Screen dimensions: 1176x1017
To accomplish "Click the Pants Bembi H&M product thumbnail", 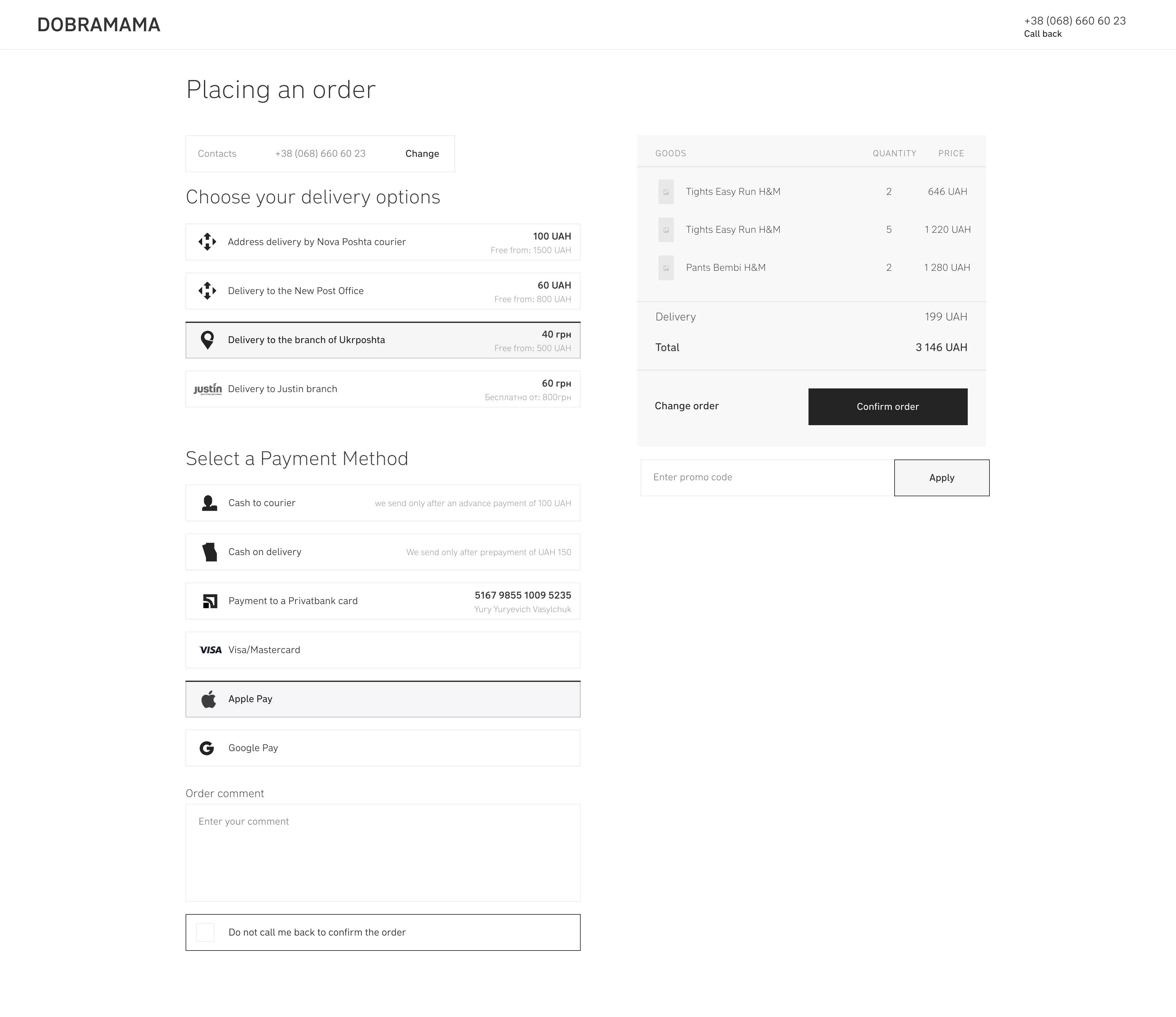I will pyautogui.click(x=666, y=268).
